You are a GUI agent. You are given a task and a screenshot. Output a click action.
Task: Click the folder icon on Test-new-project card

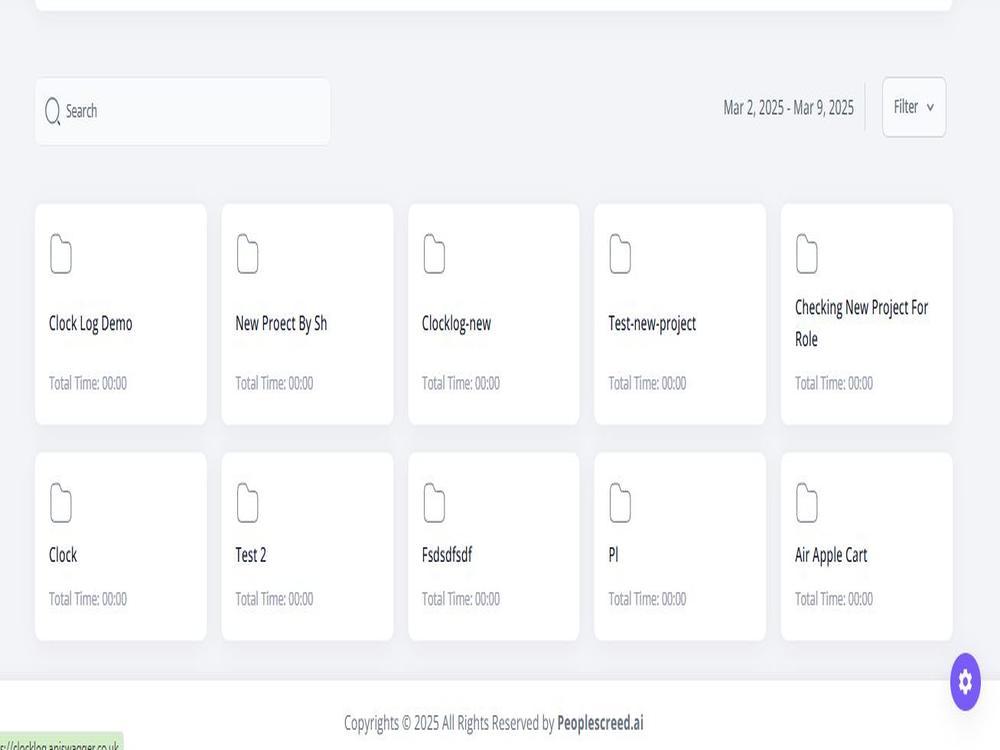tap(620, 254)
